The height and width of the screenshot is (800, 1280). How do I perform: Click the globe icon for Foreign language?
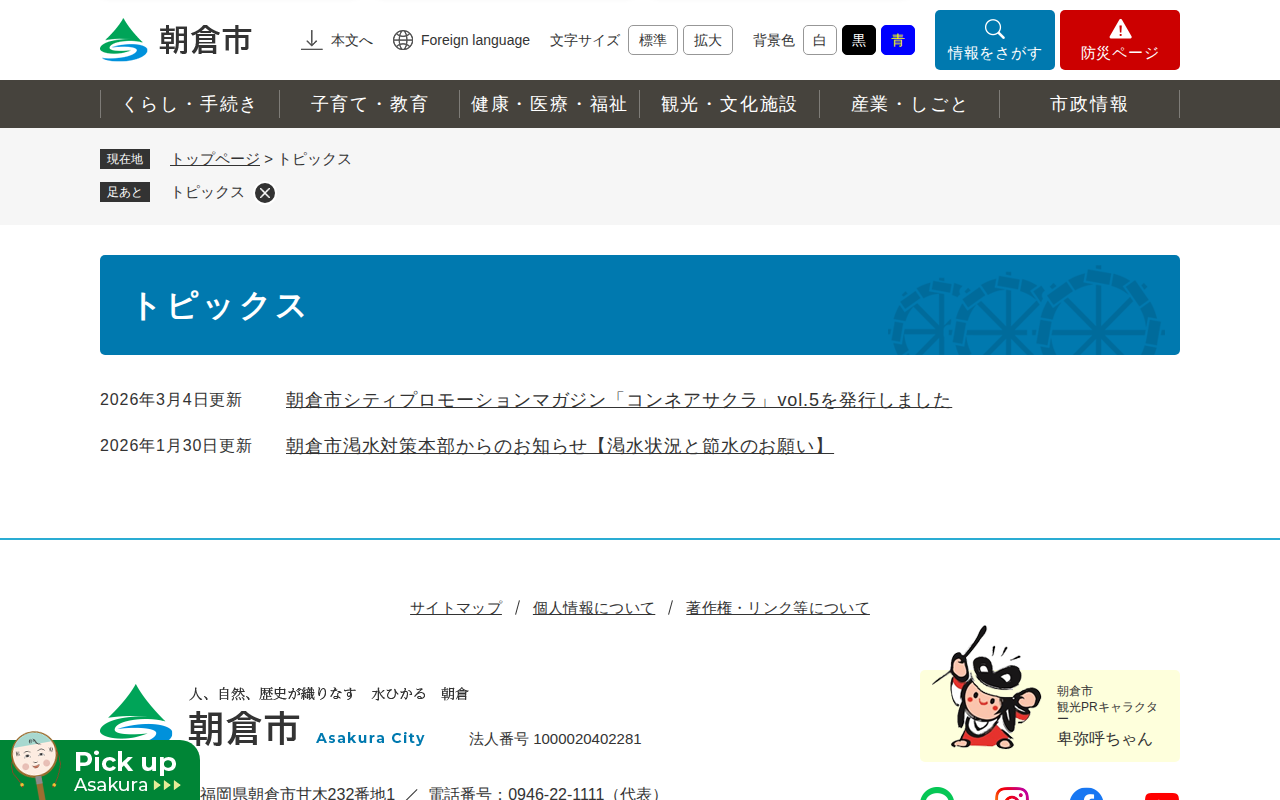click(403, 40)
